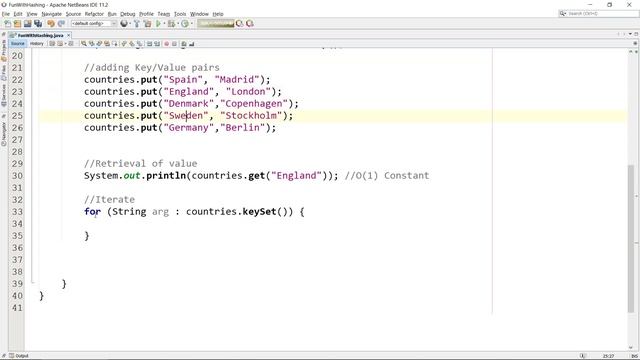Open the File menu
This screenshot has height=360, width=640.
(x=6, y=14)
